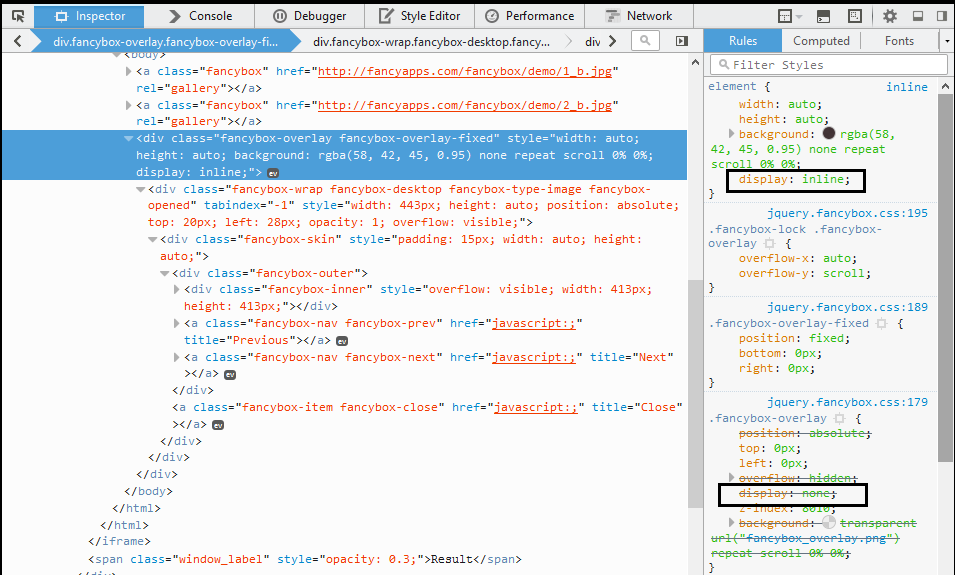Open the 1_b.jpg demo image link
Image resolution: width=955 pixels, height=575 pixels.
(465, 71)
